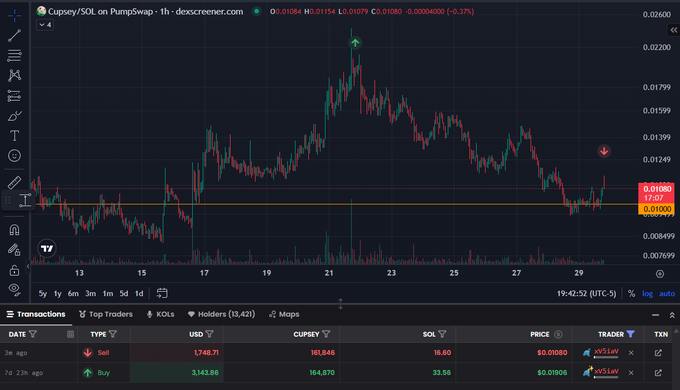
Task: Open chart settings gear near time axis
Action: coord(660,274)
